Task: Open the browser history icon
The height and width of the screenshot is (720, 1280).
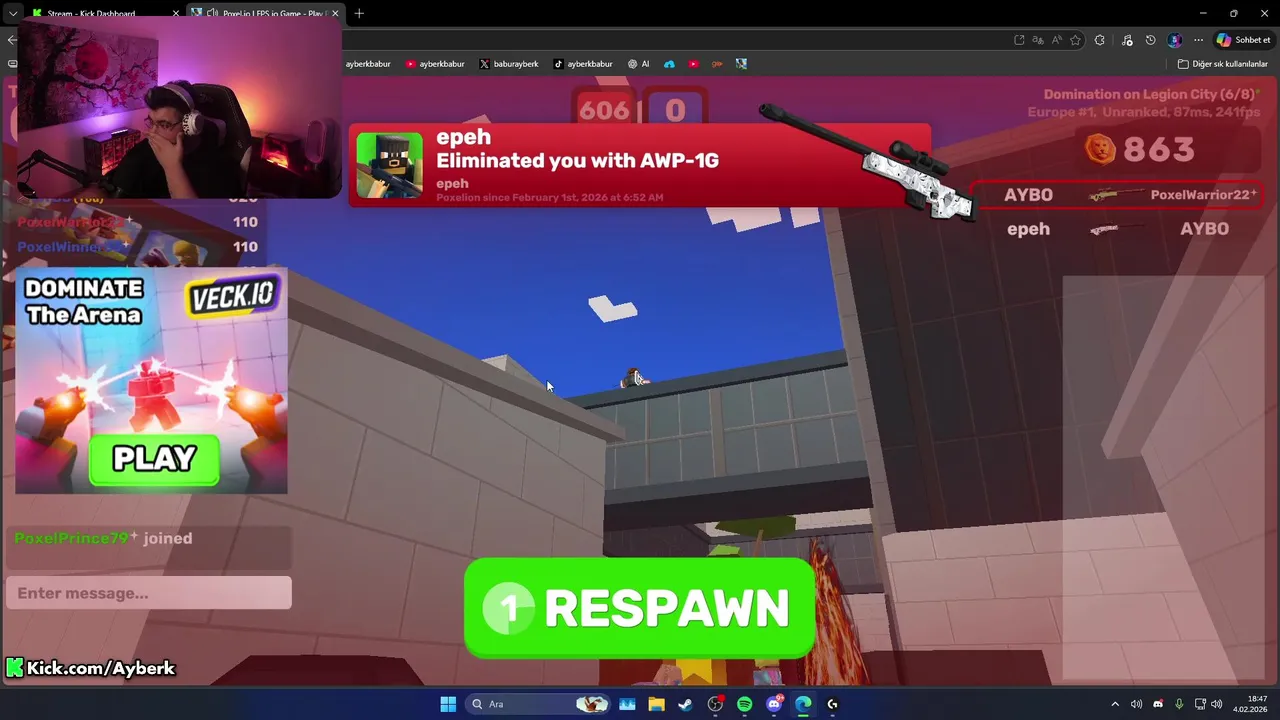Action: click(1150, 40)
